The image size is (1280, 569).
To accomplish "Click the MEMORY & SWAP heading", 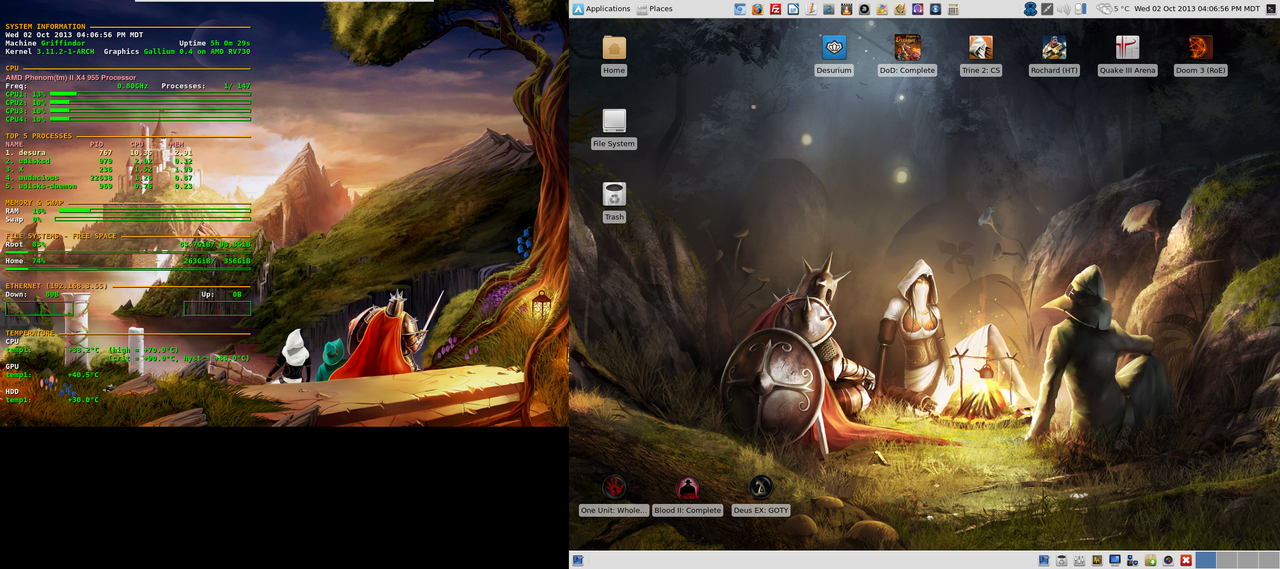I will pos(34,203).
